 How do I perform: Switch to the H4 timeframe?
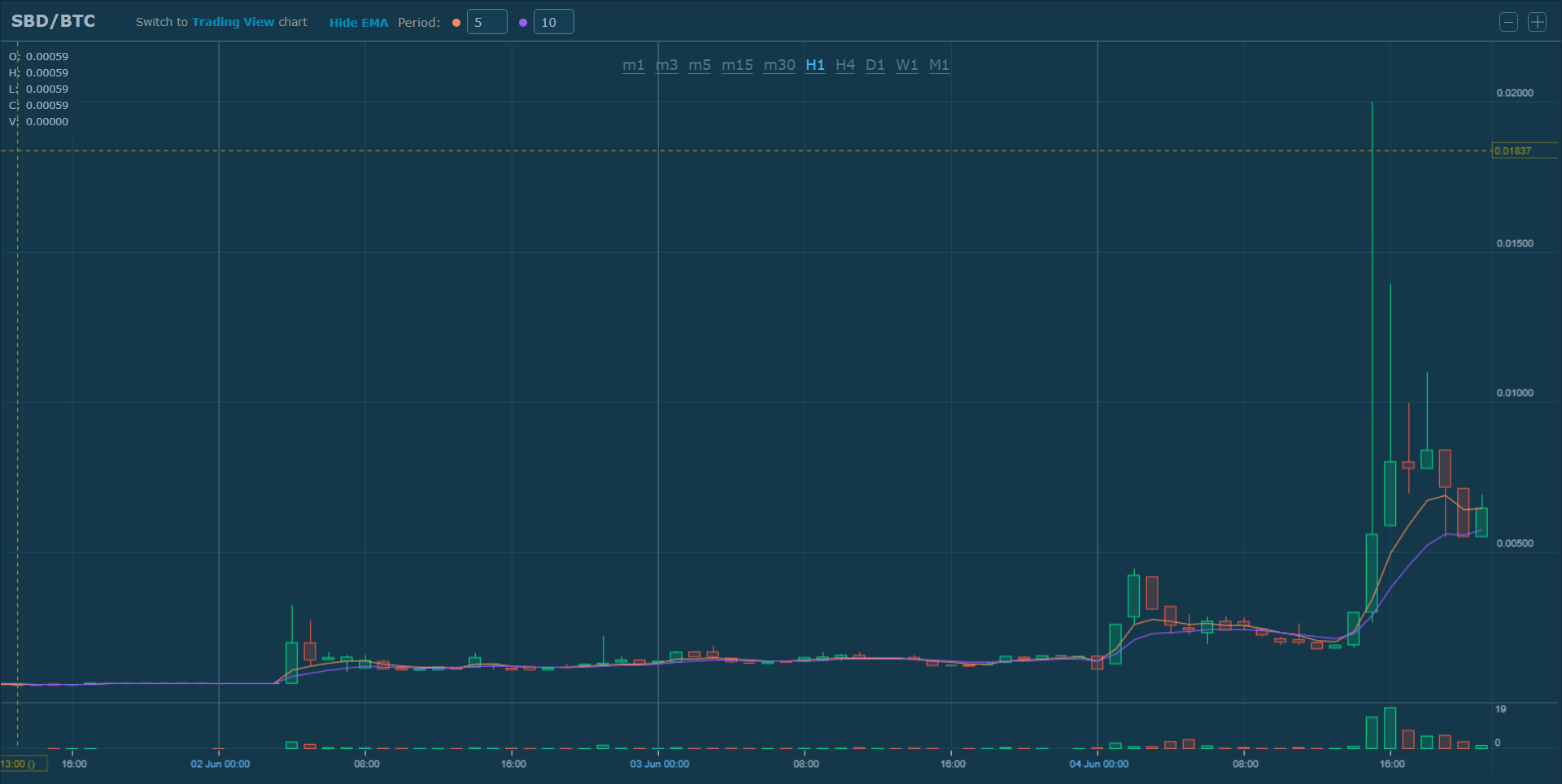845,65
